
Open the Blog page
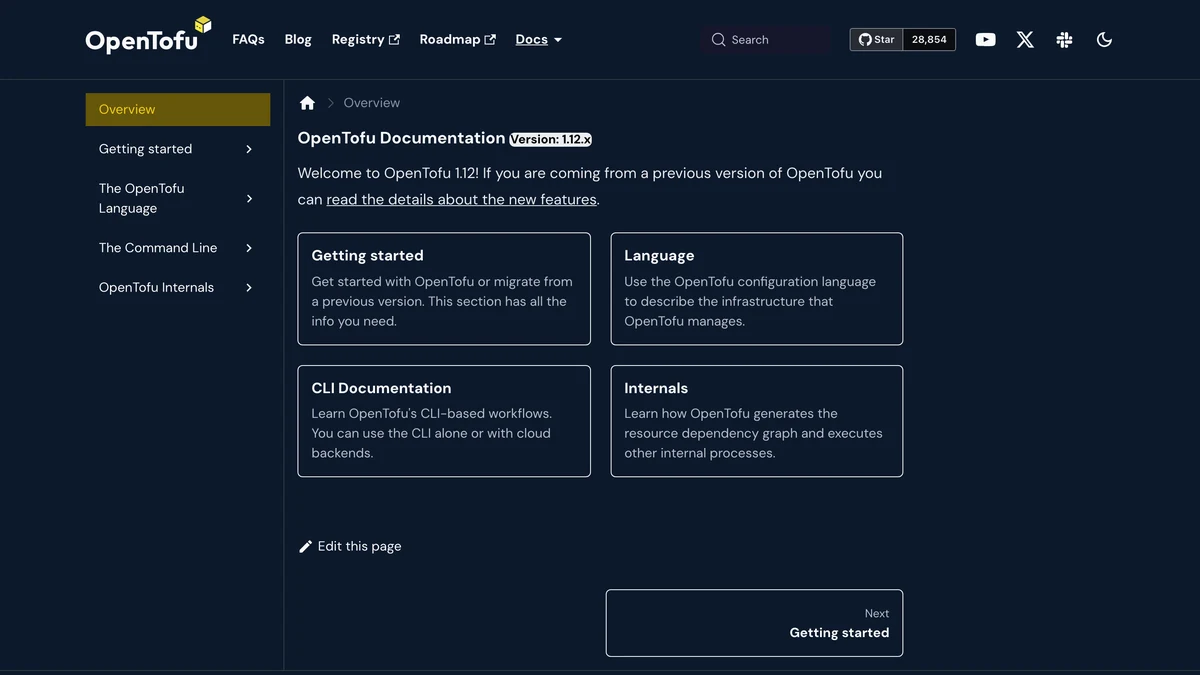[x=298, y=40]
